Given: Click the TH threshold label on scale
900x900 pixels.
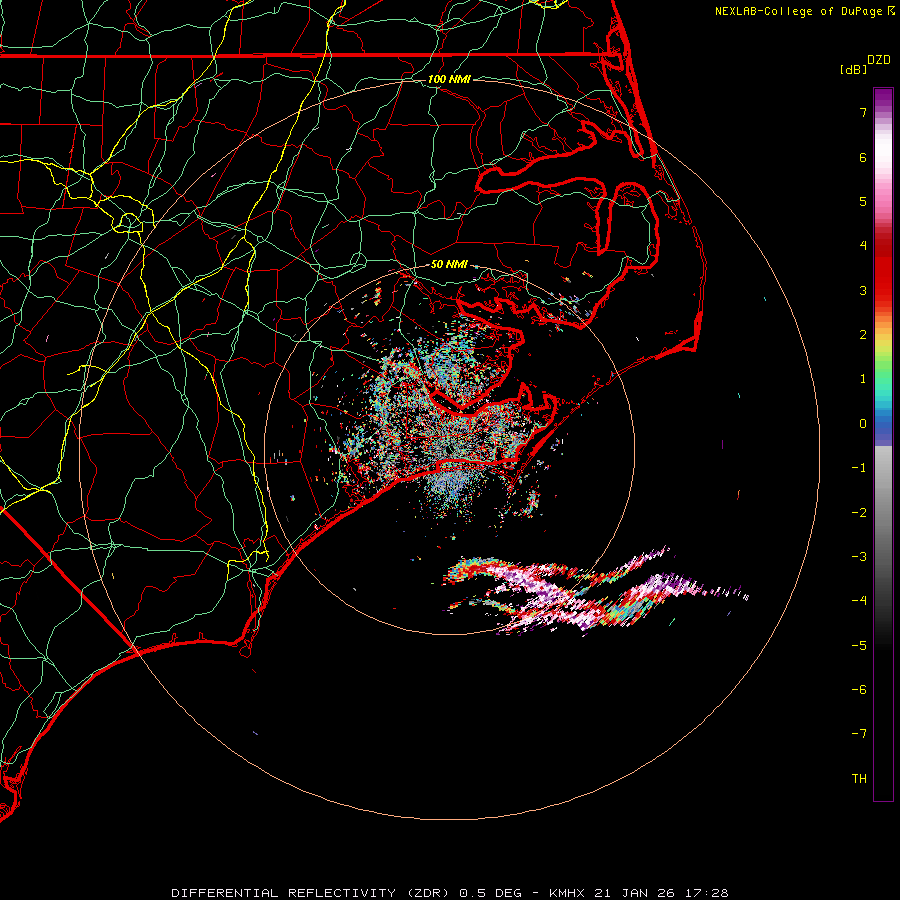Looking at the screenshot, I should (x=859, y=779).
